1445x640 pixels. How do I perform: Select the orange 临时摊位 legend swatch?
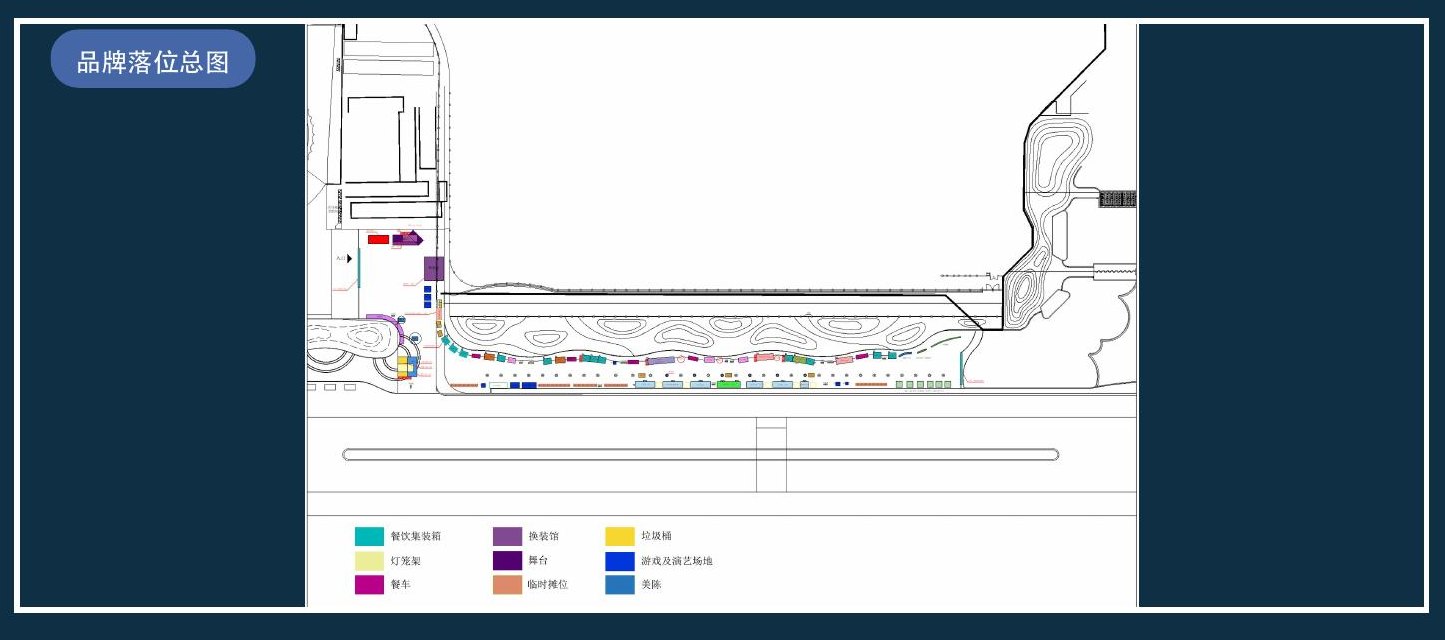pyautogui.click(x=507, y=585)
